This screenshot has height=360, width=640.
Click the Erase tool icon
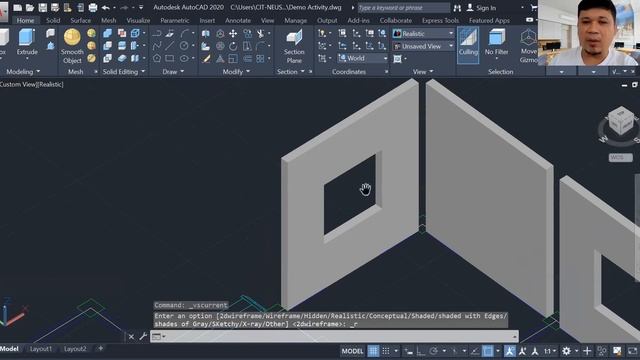(x=206, y=59)
